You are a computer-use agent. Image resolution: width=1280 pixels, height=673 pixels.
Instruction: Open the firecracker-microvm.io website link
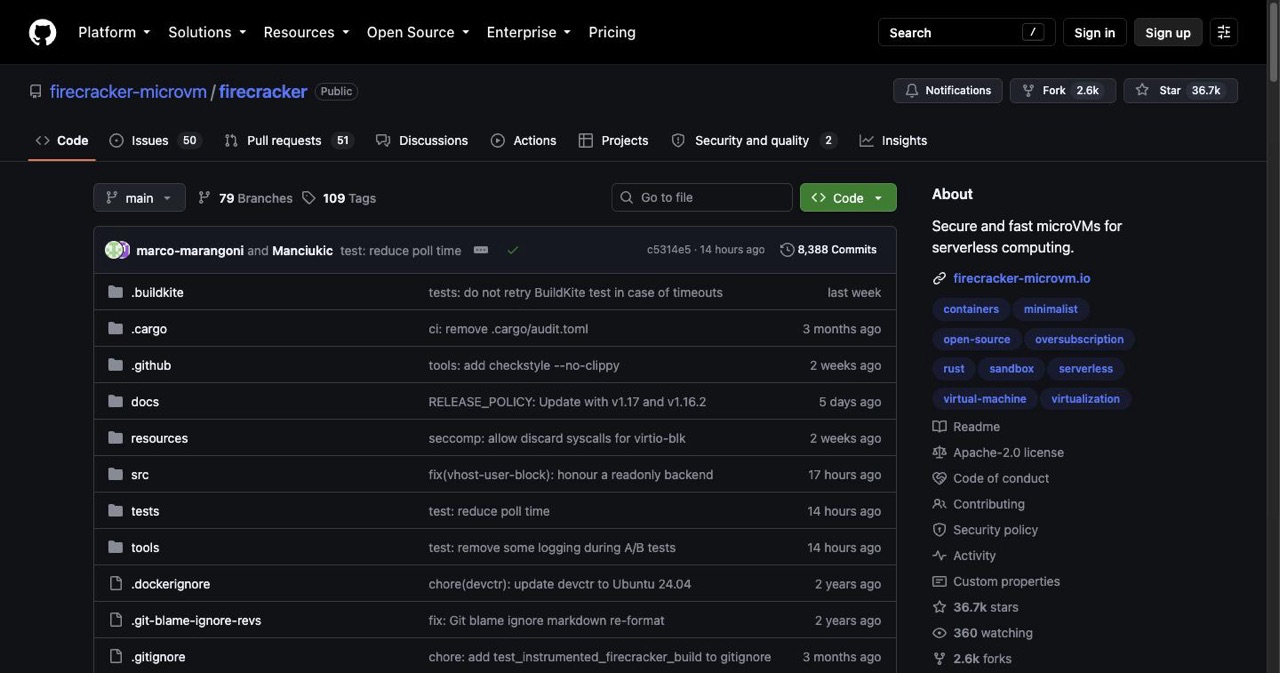point(1022,278)
